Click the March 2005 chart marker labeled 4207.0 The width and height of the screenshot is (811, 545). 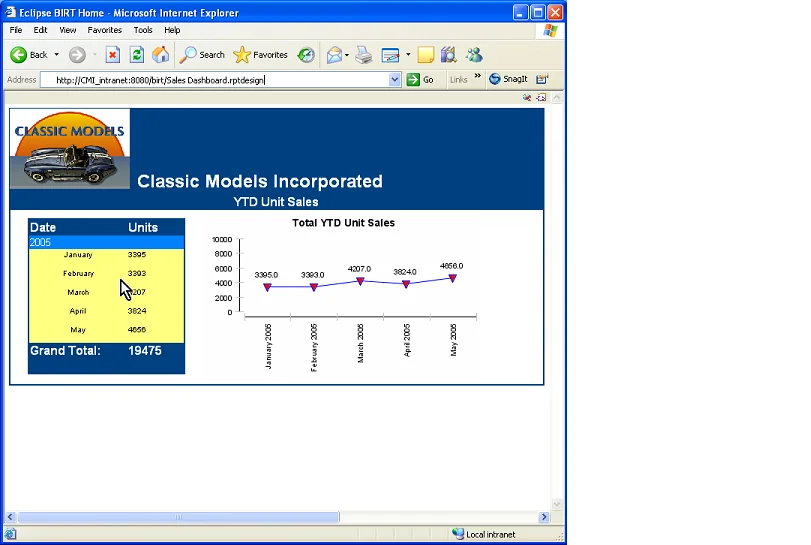click(x=361, y=281)
